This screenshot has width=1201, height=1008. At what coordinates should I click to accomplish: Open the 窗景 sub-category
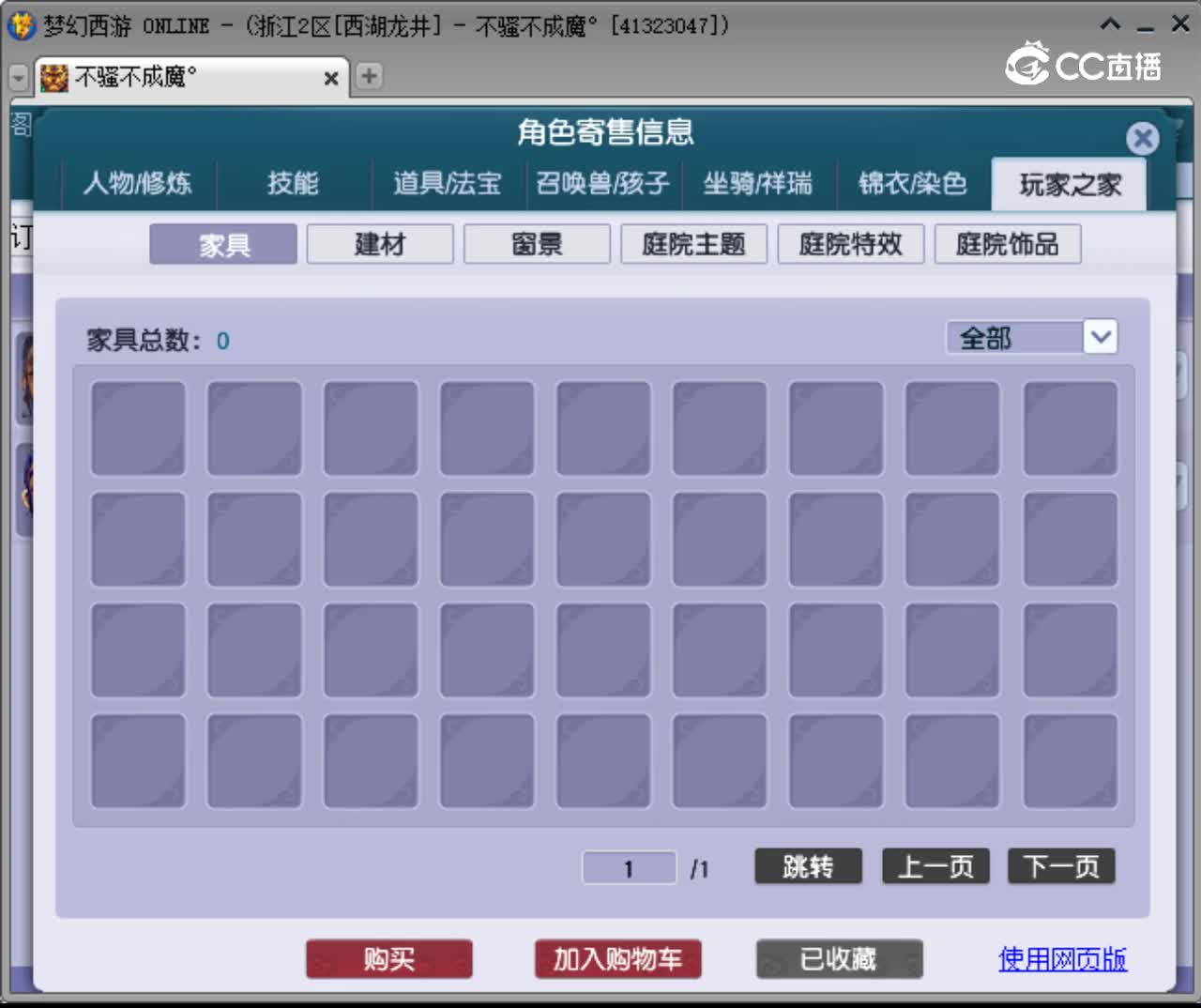point(537,244)
